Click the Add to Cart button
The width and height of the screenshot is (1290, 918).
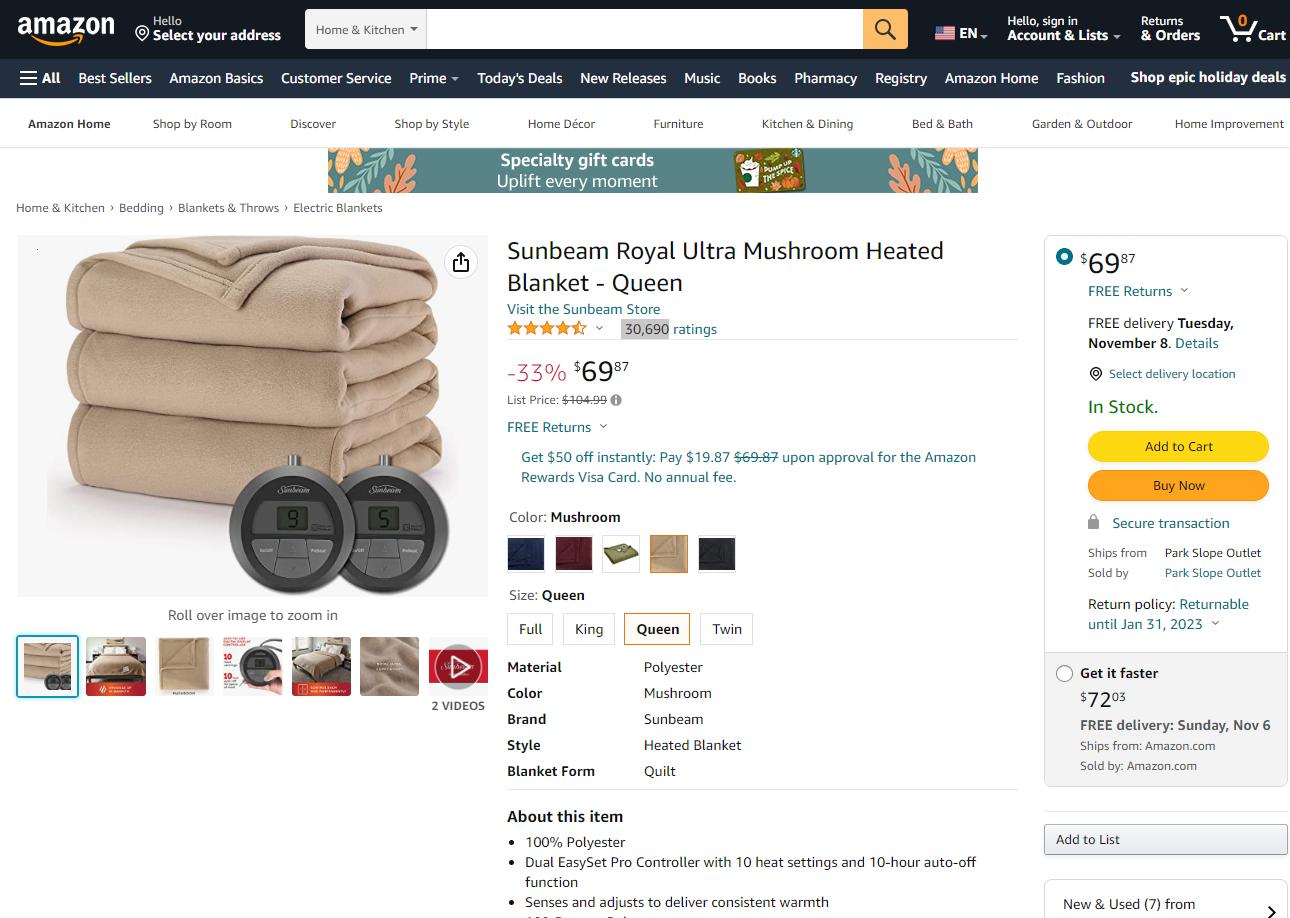1177,446
